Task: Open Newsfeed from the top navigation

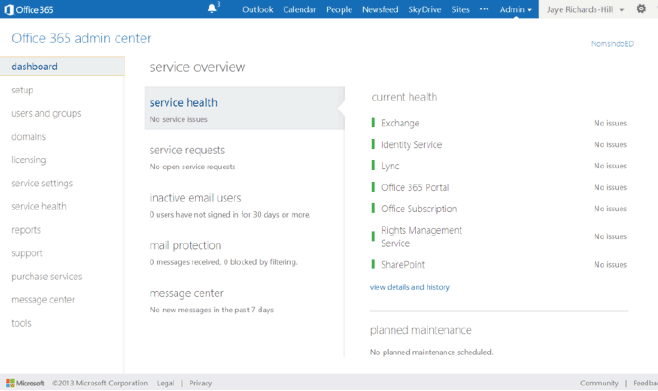Action: coord(380,9)
